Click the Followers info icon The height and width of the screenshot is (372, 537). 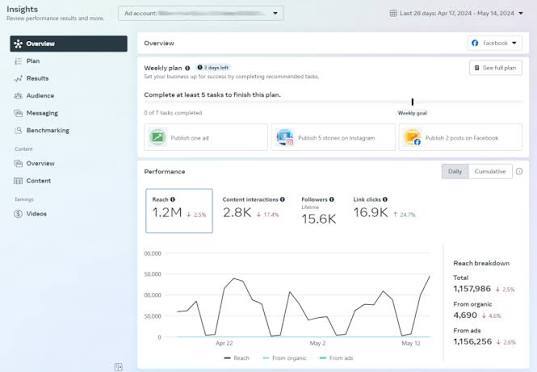(332, 199)
